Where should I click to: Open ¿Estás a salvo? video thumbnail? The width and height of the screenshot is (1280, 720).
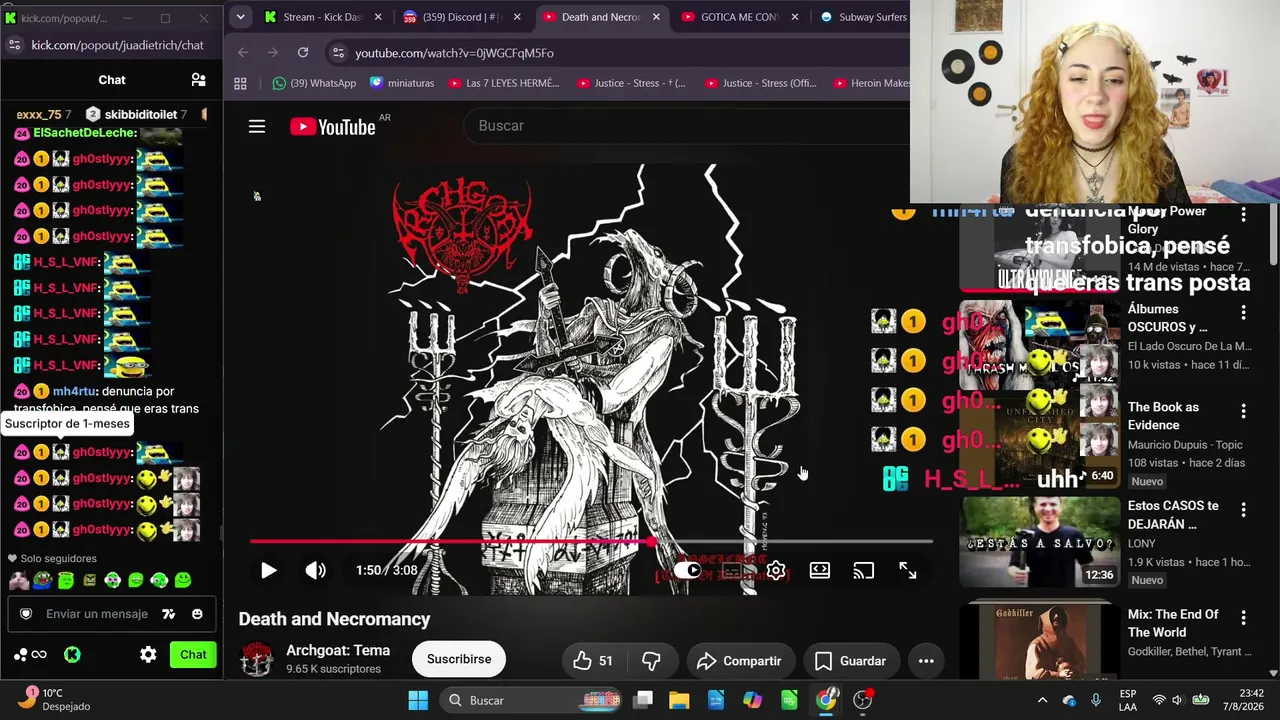click(x=1040, y=542)
